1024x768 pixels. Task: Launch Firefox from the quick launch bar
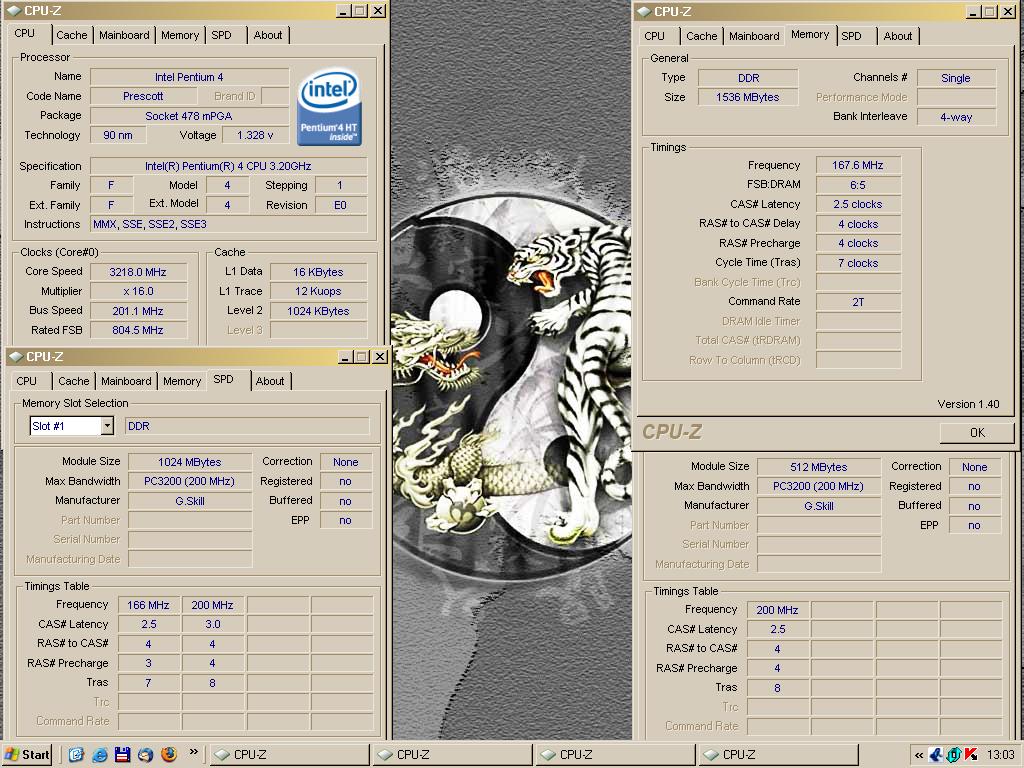point(168,754)
